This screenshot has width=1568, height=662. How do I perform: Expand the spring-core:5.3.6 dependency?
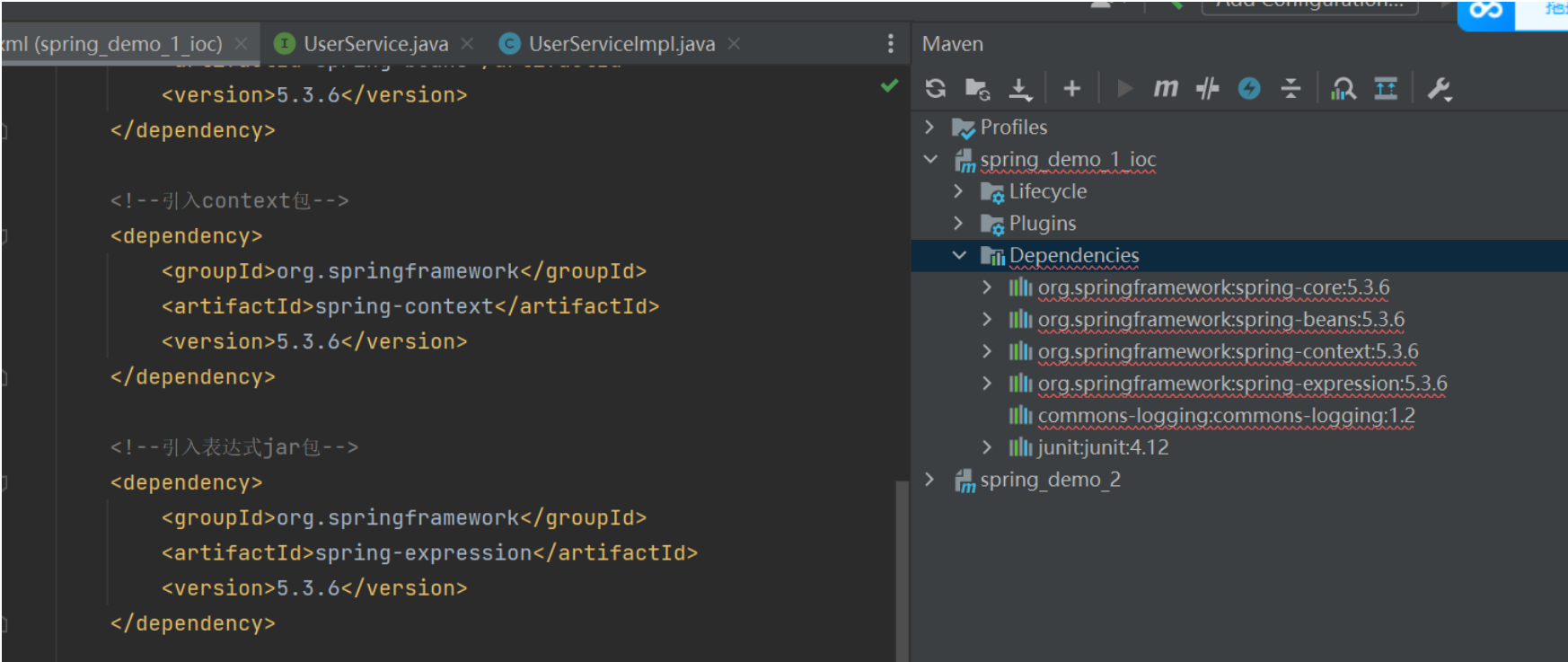point(987,287)
